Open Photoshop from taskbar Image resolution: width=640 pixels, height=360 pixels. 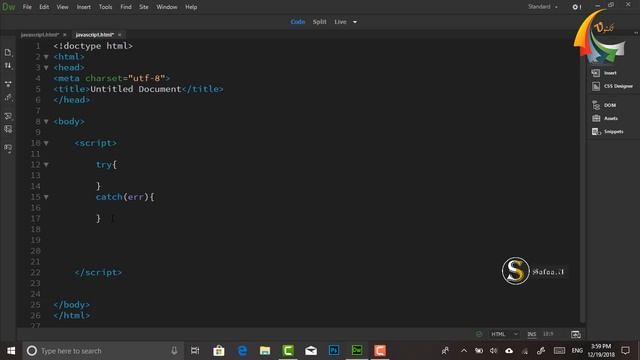coord(334,351)
